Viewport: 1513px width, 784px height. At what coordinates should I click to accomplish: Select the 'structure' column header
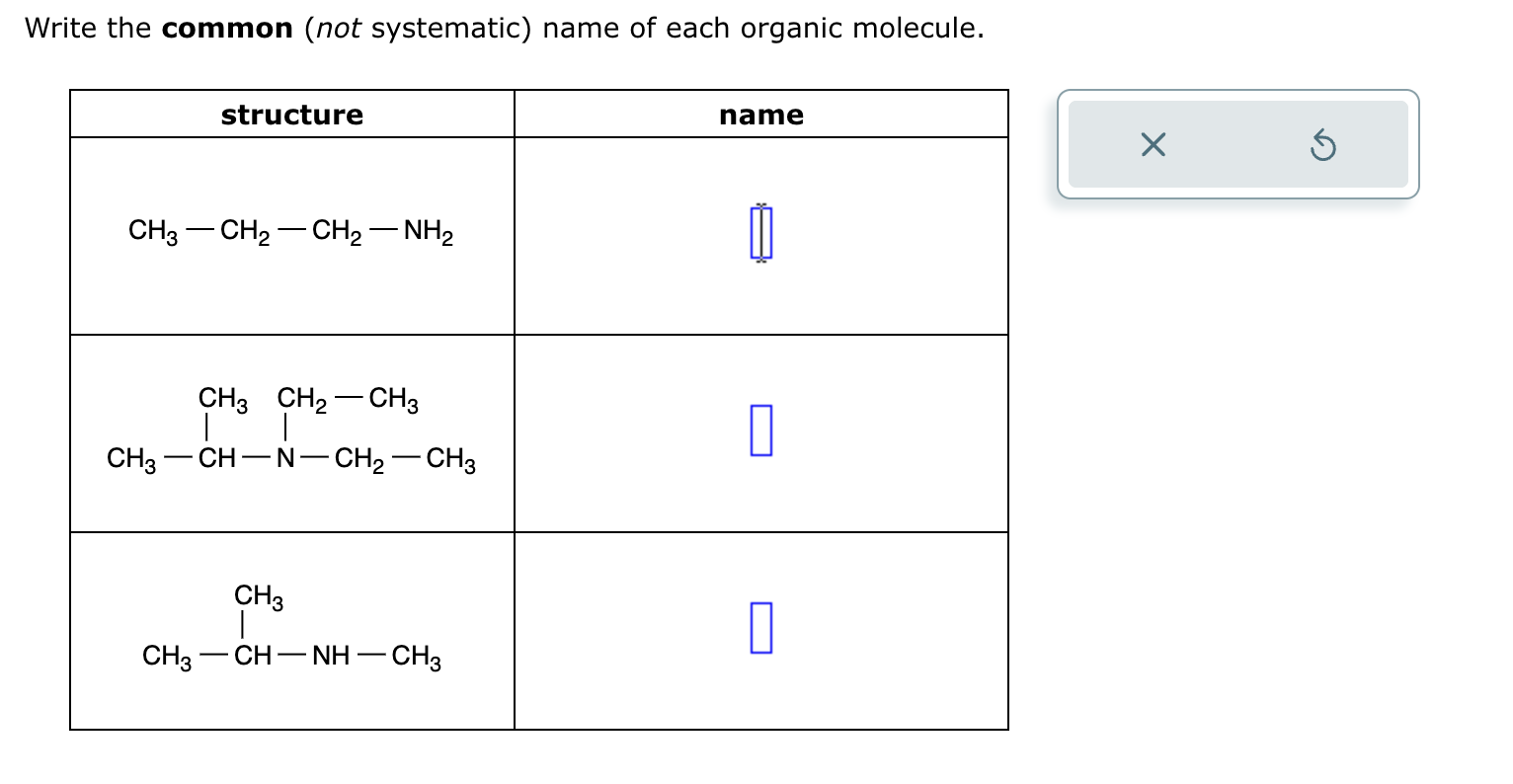click(x=292, y=115)
